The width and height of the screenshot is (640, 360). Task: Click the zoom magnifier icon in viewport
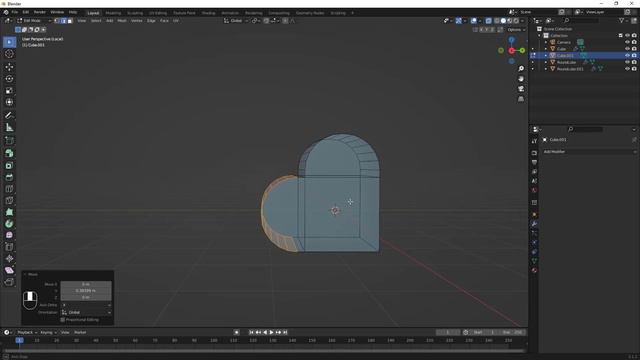click(x=521, y=69)
